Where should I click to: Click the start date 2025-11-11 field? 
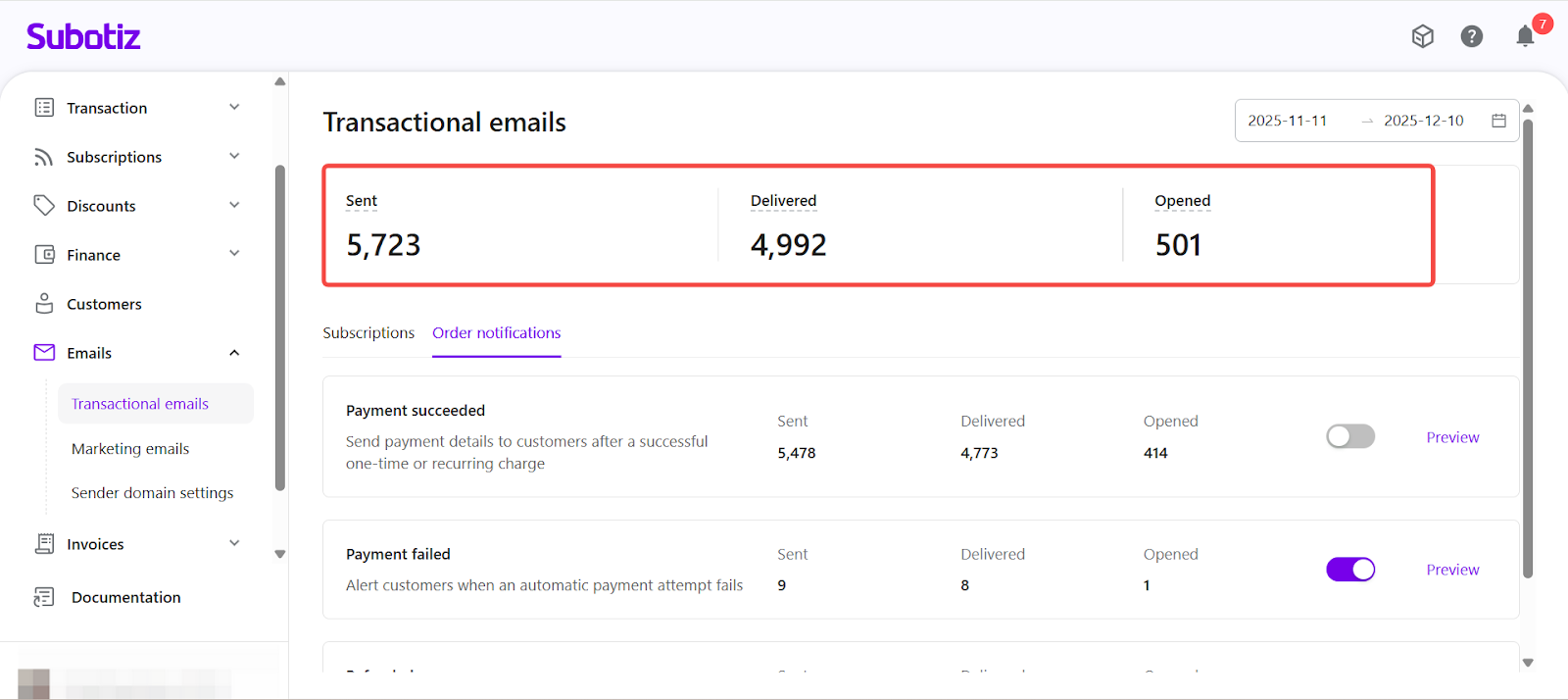(1287, 121)
